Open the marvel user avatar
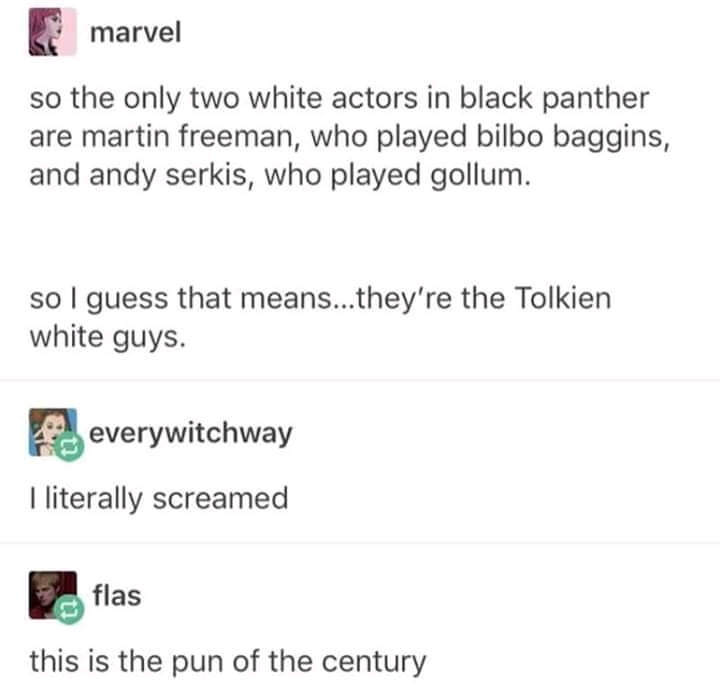720x691 pixels. click(52, 32)
